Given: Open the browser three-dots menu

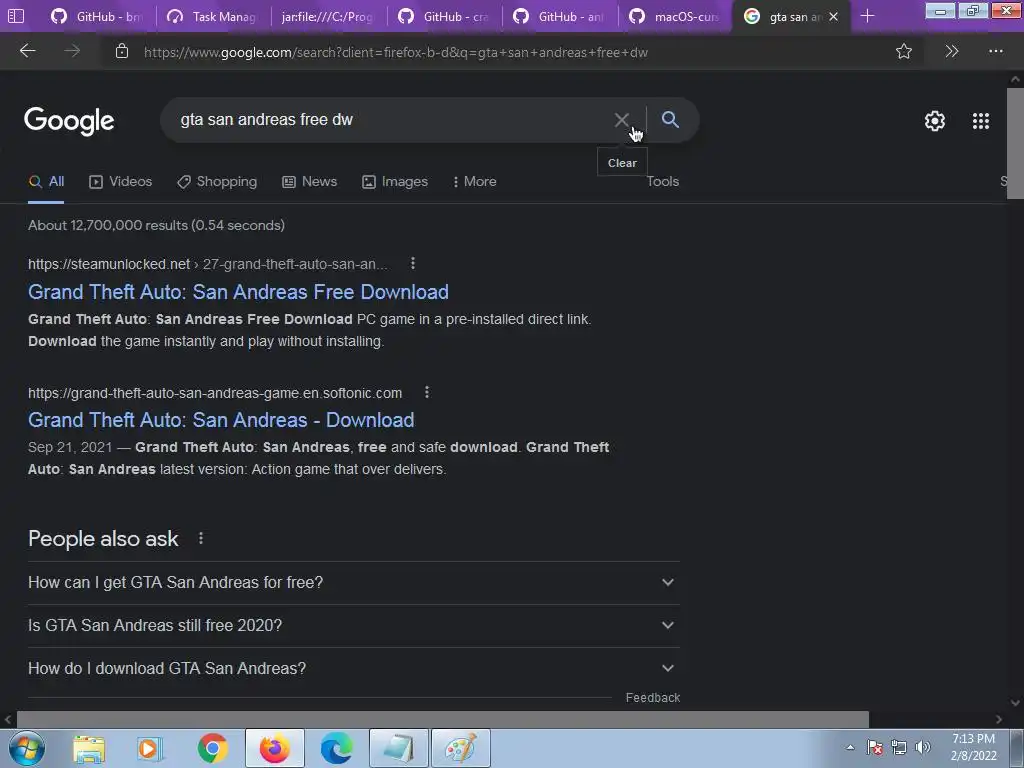Looking at the screenshot, I should [996, 52].
